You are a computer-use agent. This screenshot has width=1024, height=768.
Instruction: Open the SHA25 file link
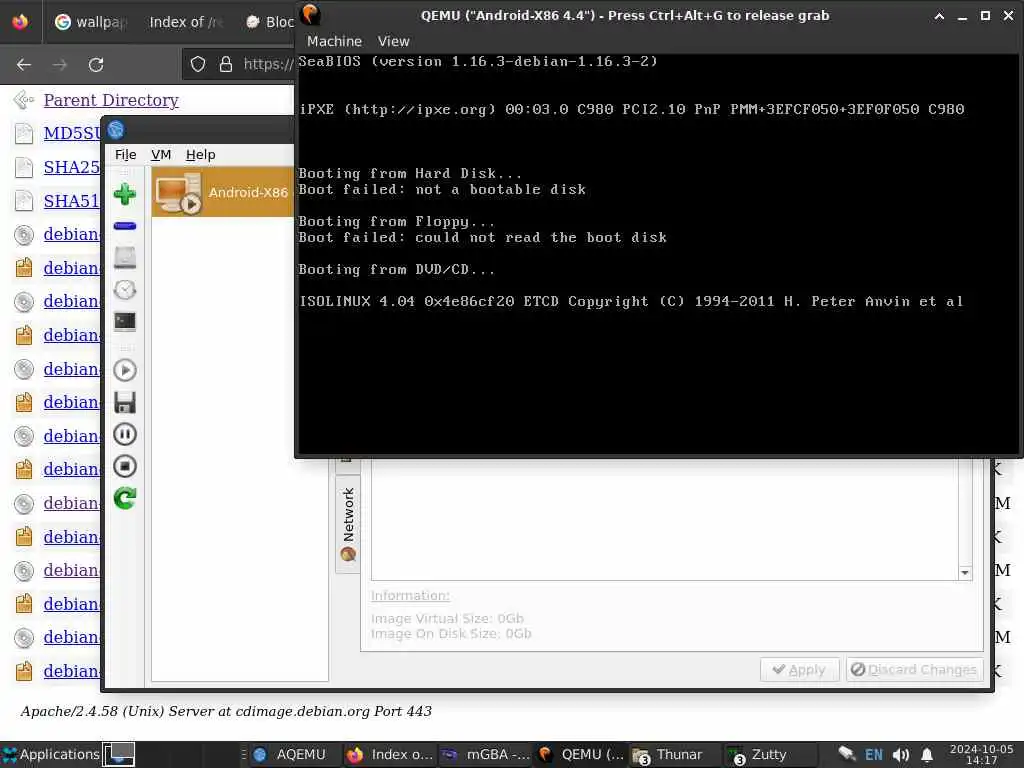click(72, 167)
